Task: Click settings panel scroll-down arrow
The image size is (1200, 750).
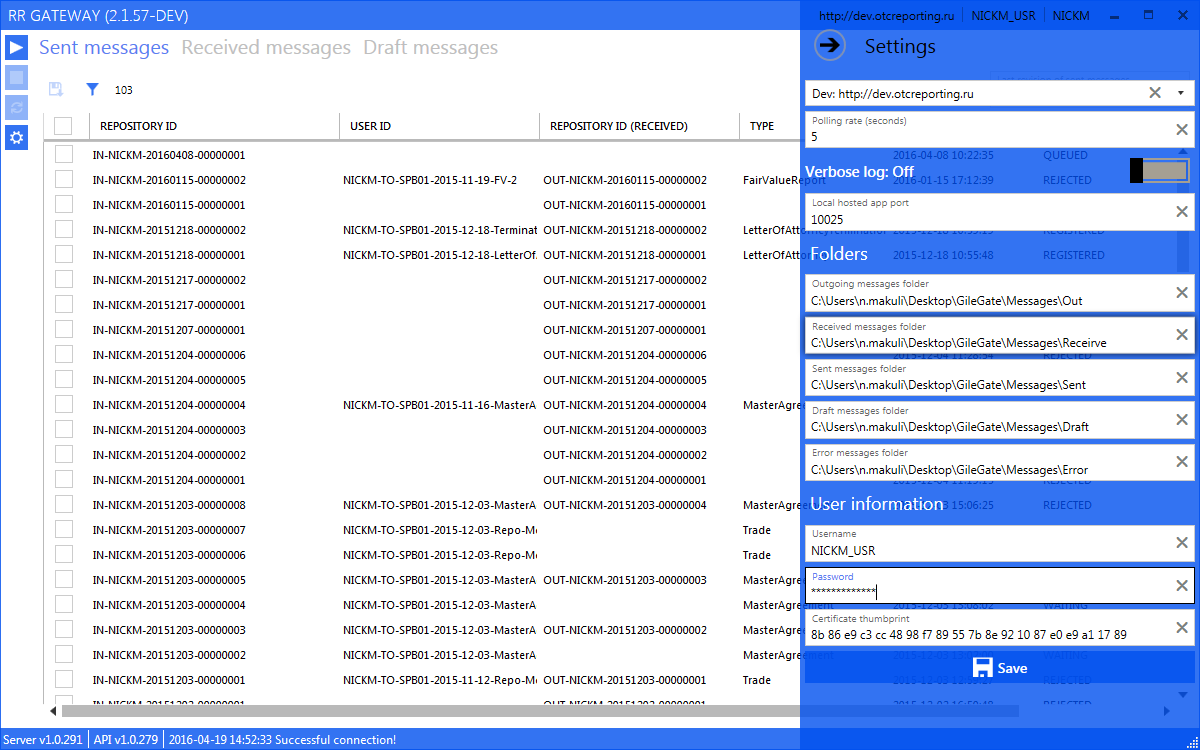Action: (1183, 693)
